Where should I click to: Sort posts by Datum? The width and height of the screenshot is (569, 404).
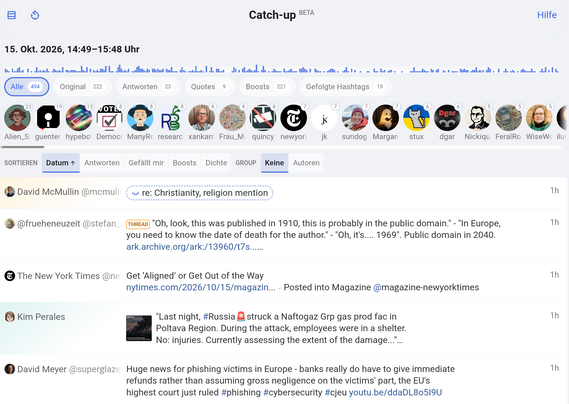coord(61,163)
